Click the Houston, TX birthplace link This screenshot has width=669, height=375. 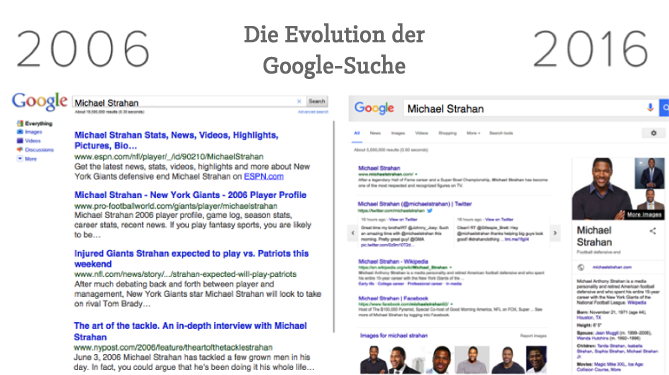click(x=588, y=317)
